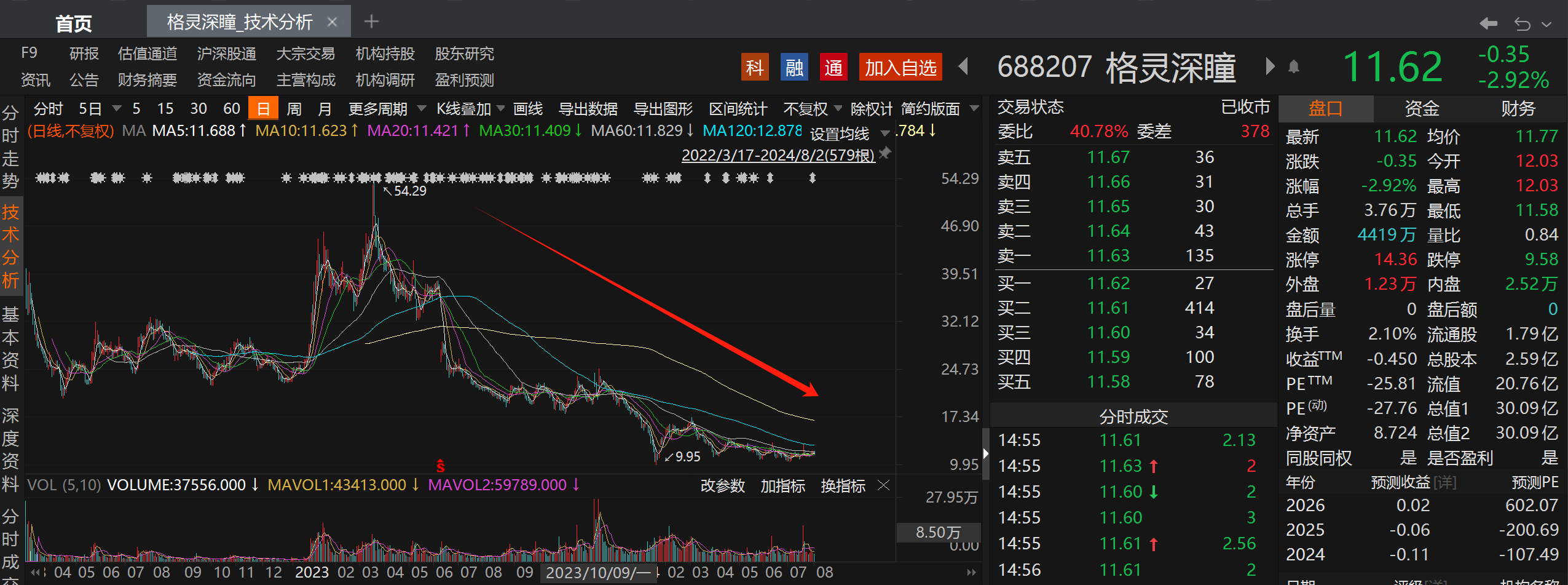Click the 画线 drawing tool button
Viewport: 1568px width, 585px height.
click(x=528, y=109)
